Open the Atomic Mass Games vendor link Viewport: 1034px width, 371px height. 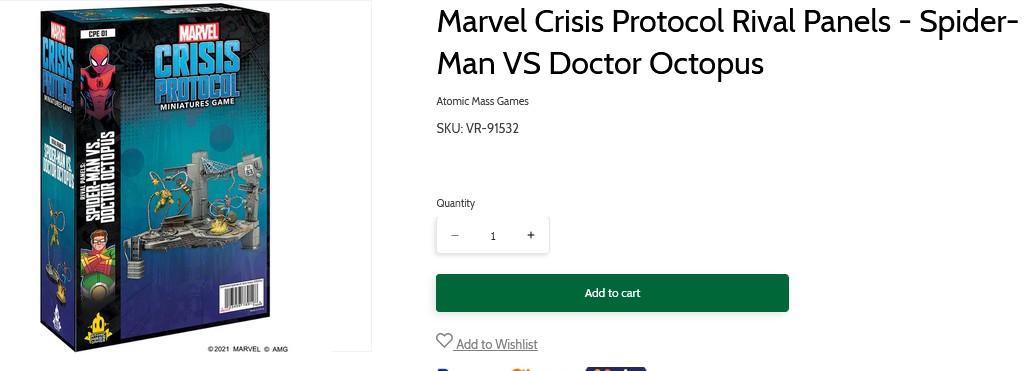coord(482,101)
